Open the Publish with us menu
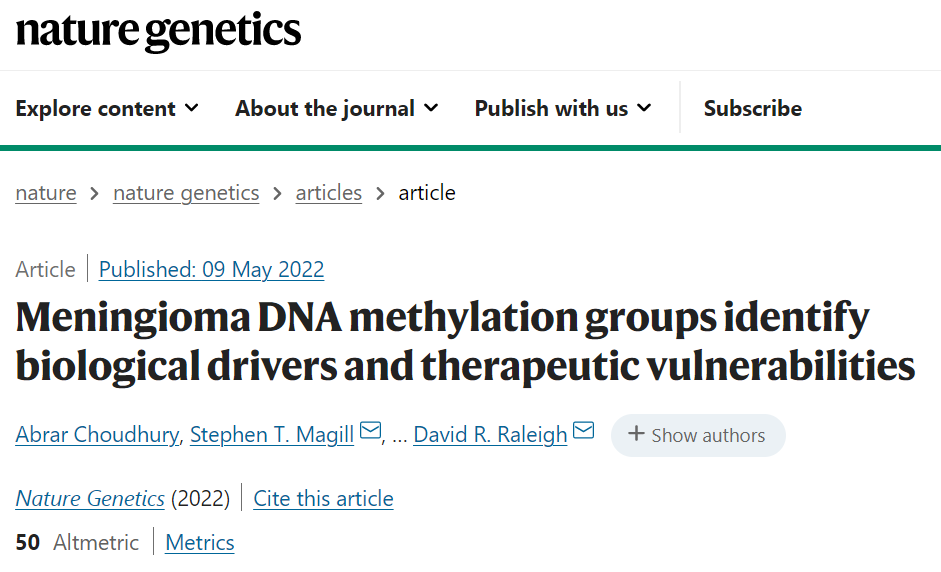The height and width of the screenshot is (572, 941). point(563,109)
